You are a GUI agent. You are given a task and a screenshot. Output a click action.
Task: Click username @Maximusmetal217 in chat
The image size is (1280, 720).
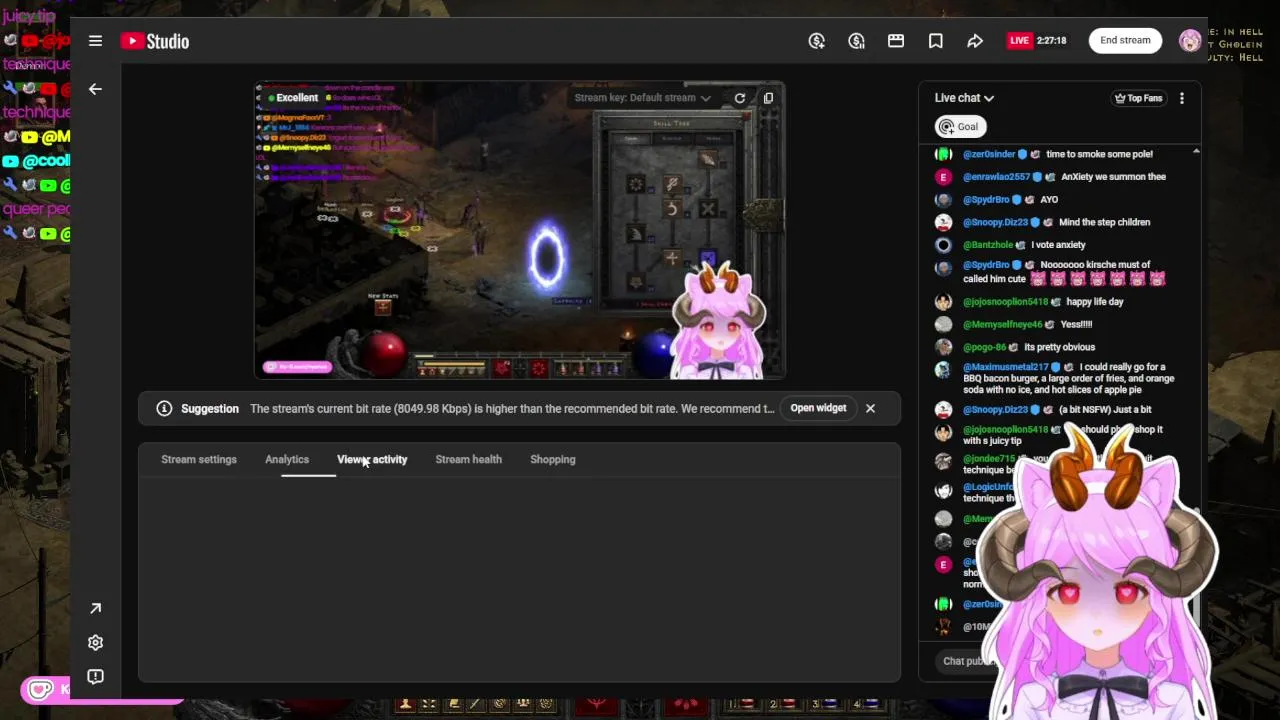coord(1006,367)
